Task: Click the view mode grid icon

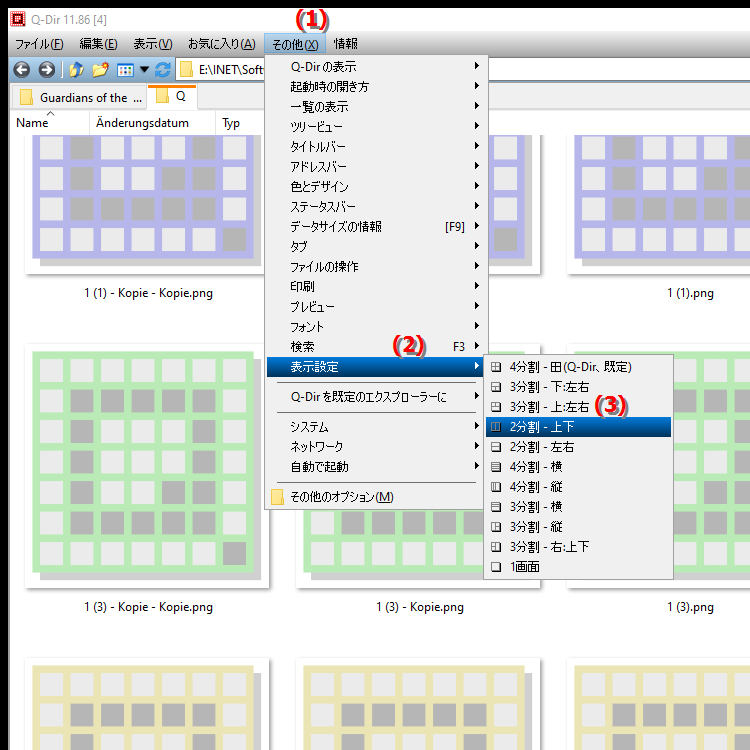Action: point(125,70)
